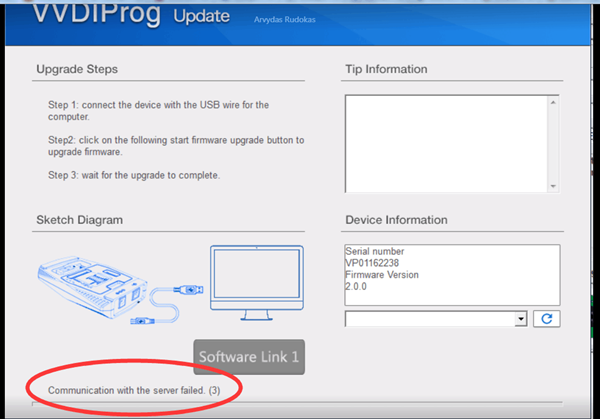
Task: Click the Software Link 1 button
Action: pyautogui.click(x=249, y=357)
